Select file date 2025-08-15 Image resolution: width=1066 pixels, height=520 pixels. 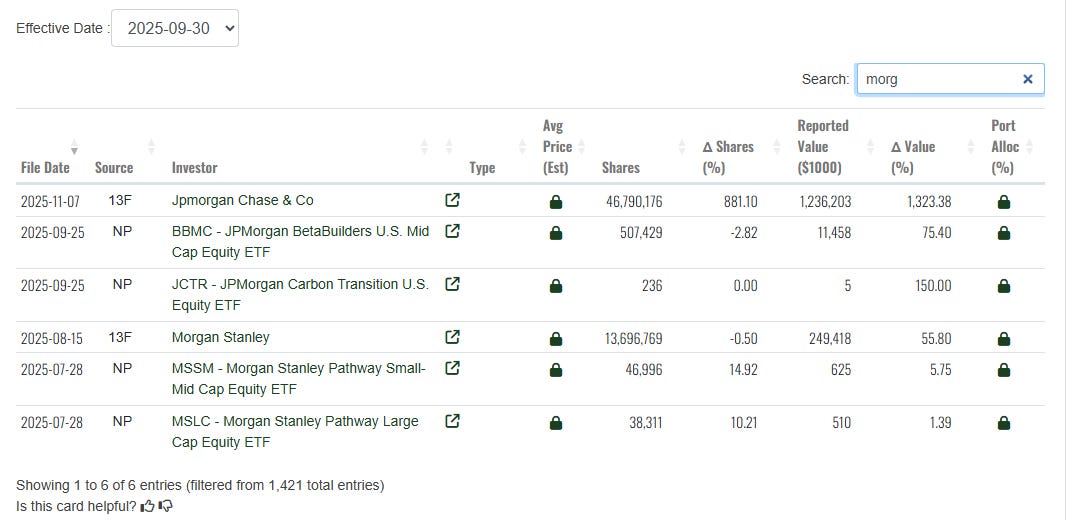tap(50, 339)
